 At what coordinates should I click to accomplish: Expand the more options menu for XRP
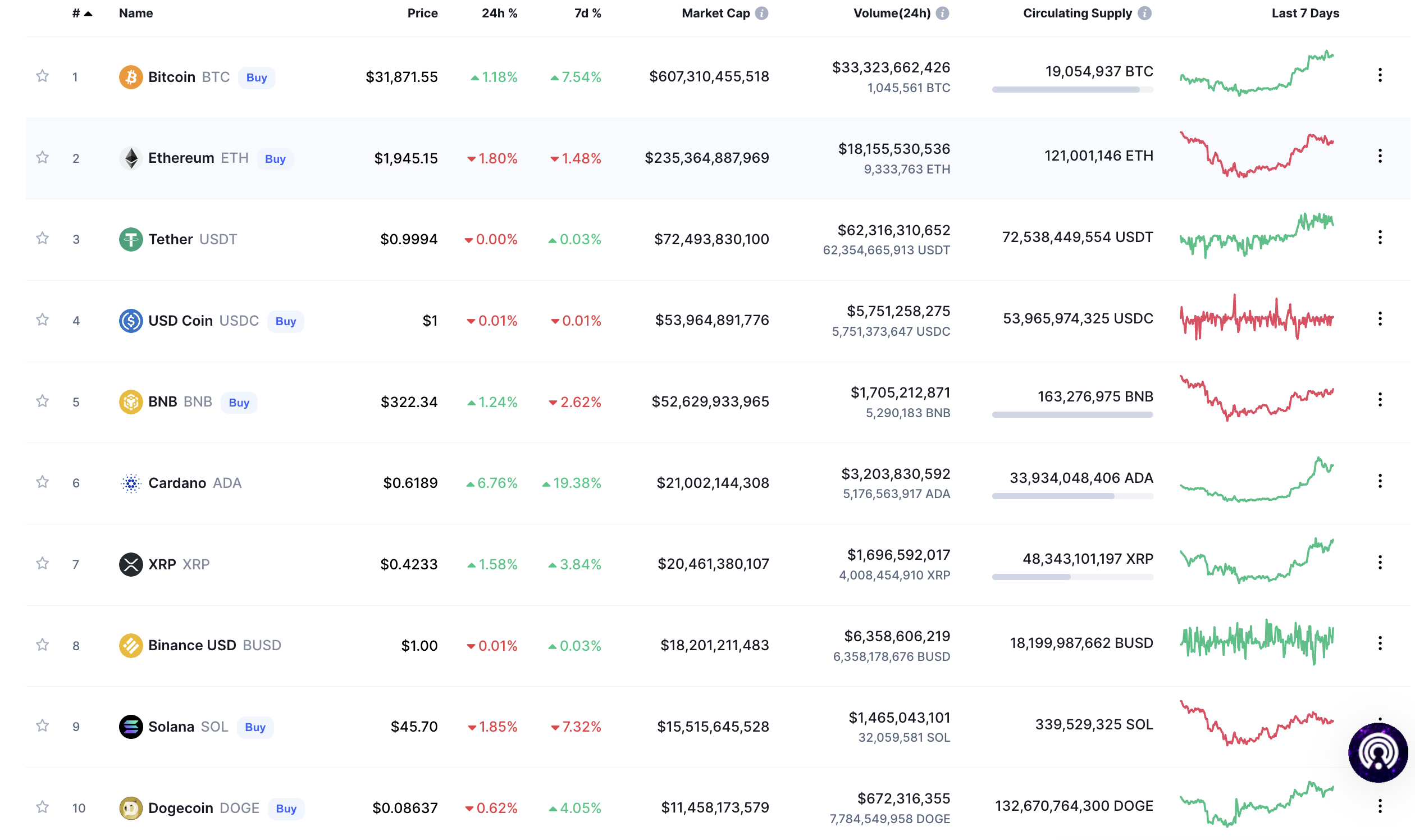1380,562
